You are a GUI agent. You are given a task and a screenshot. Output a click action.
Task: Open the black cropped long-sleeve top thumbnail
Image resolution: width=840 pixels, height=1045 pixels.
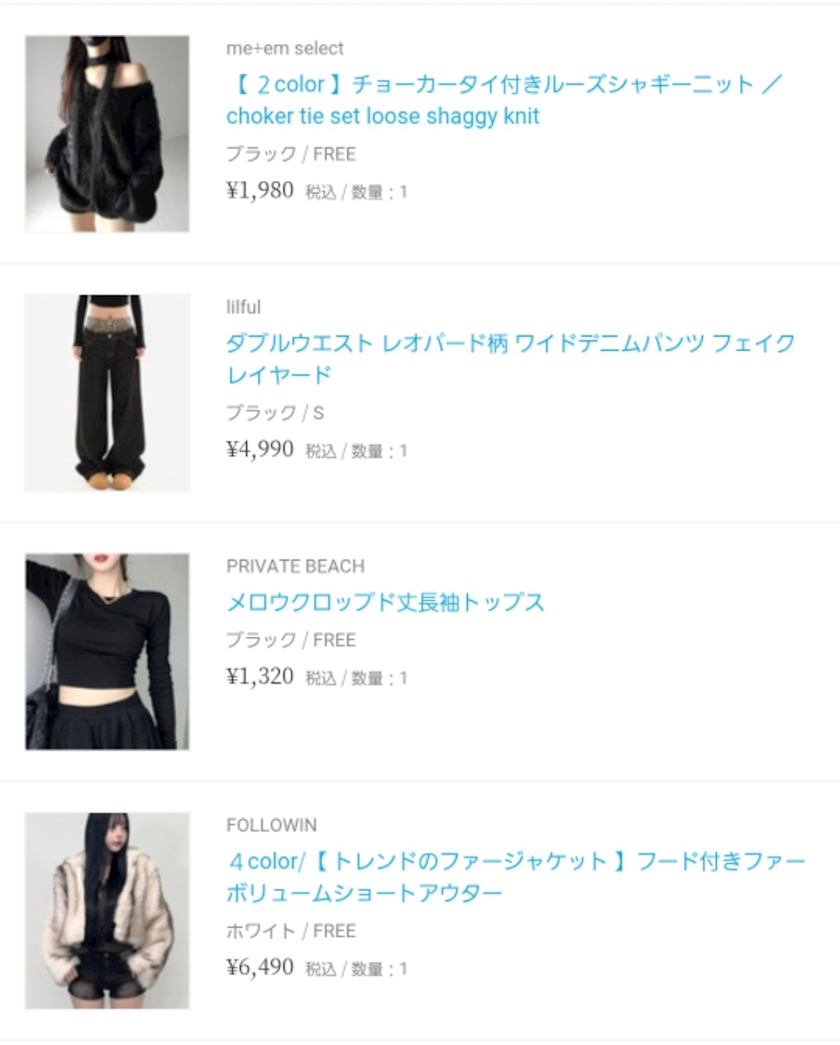click(x=107, y=652)
